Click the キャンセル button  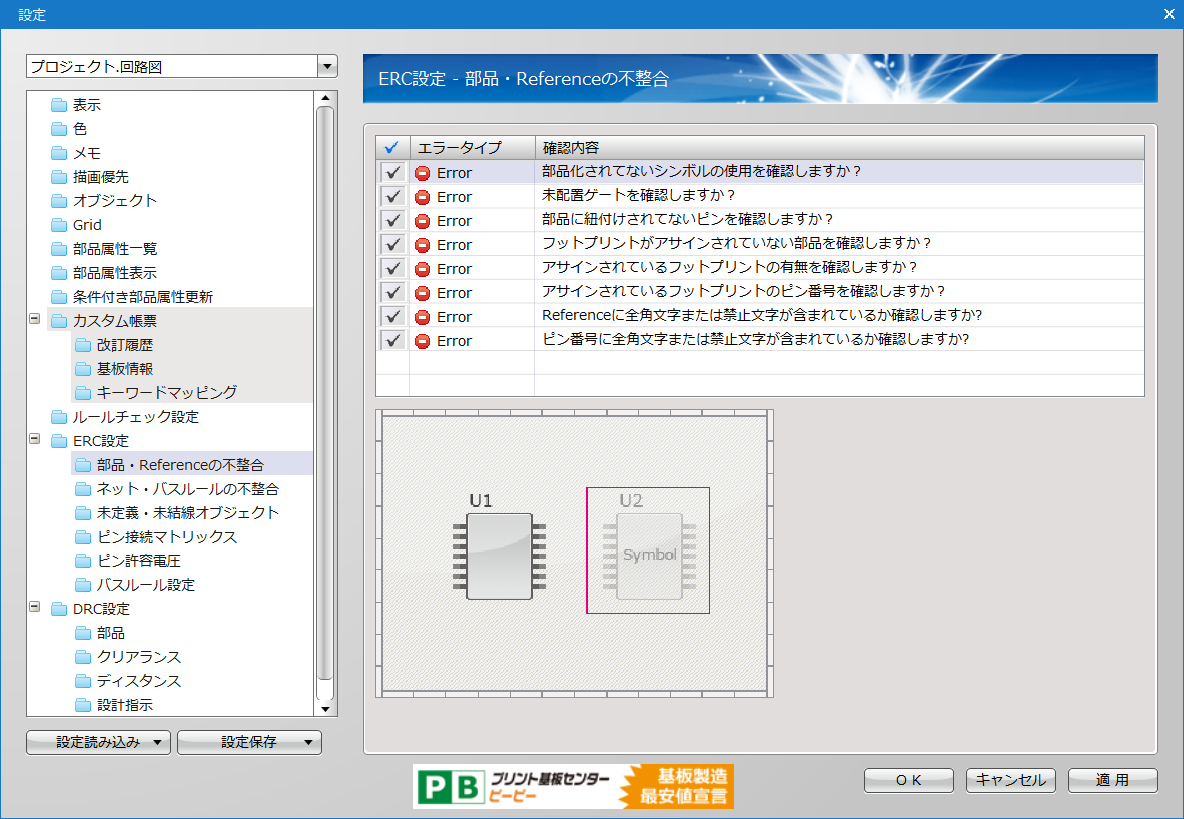(1010, 780)
